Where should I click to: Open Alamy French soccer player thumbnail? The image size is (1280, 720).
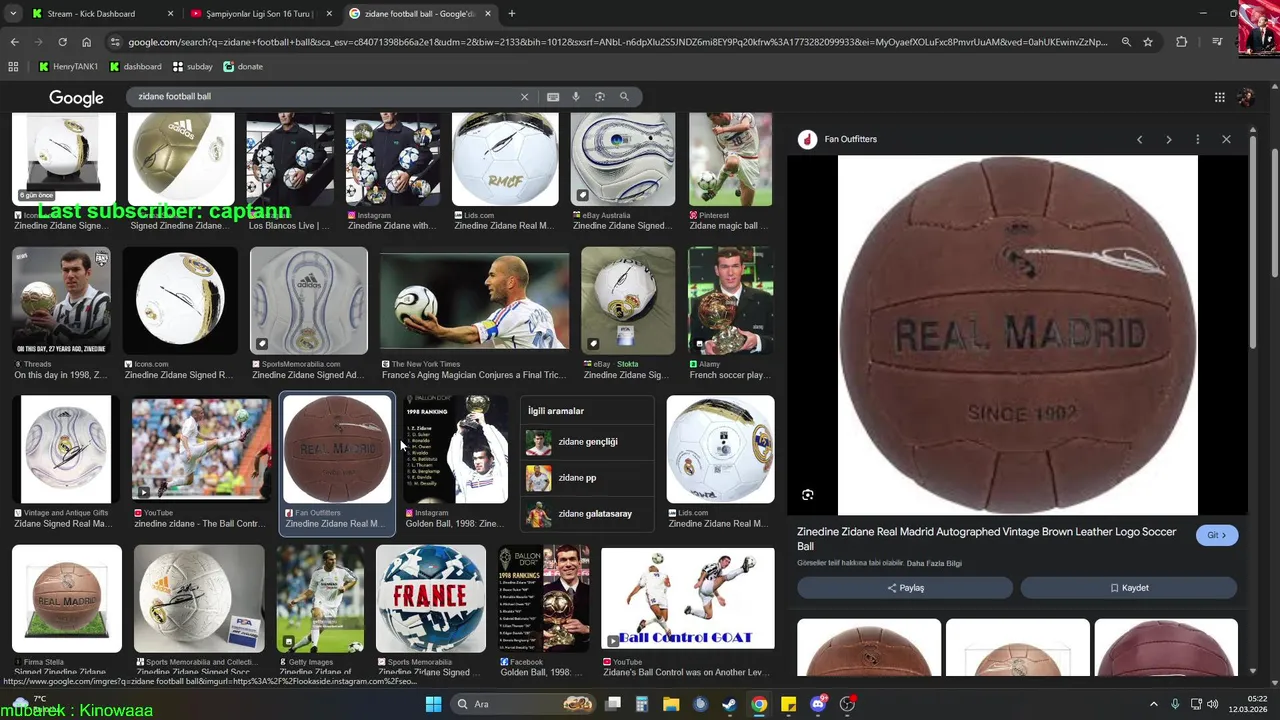[x=730, y=301]
